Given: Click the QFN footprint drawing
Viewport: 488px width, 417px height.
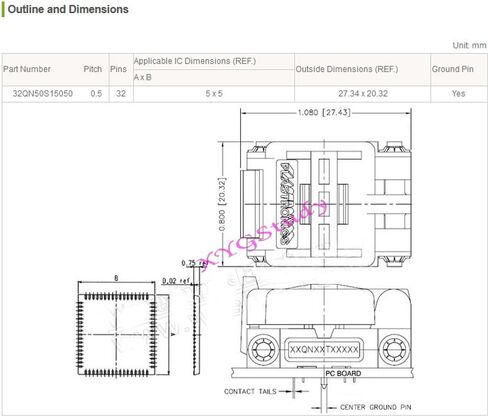Looking at the screenshot, I should point(117,334).
